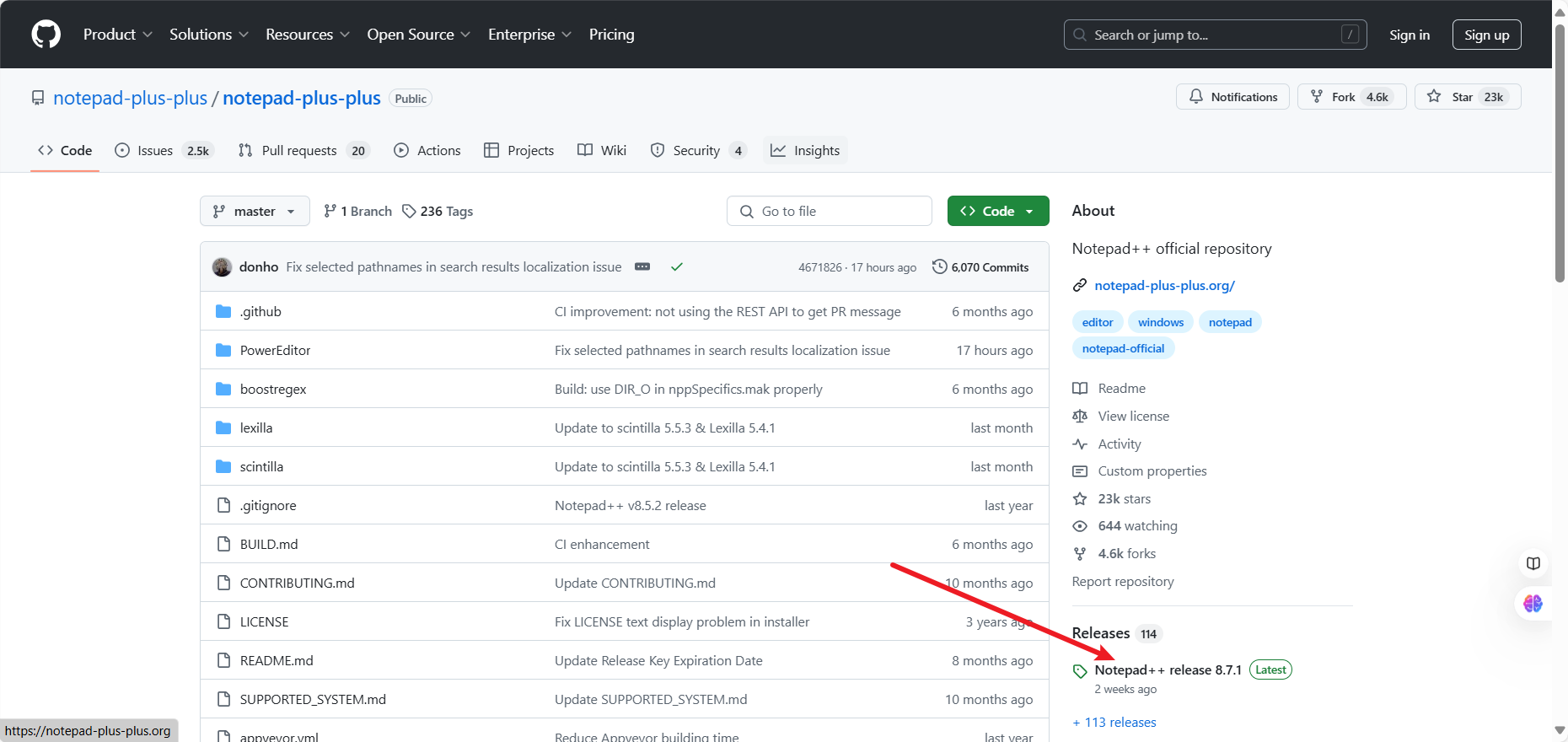
Task: Switch to the Issues tab
Action: [164, 150]
